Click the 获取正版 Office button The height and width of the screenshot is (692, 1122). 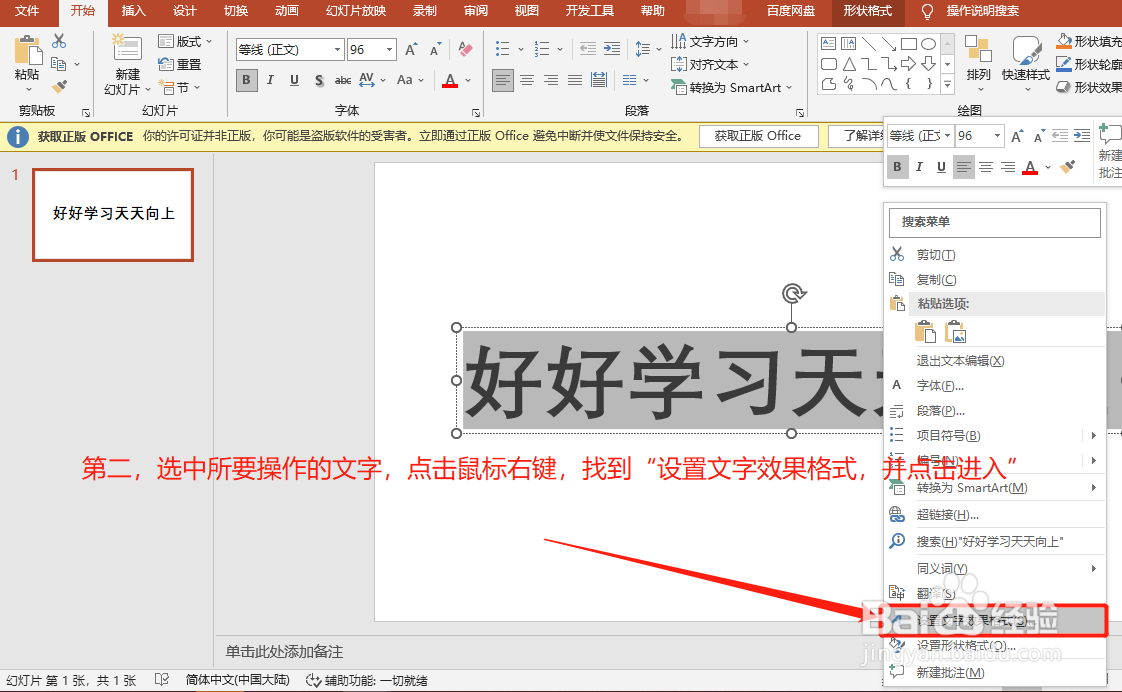point(758,136)
